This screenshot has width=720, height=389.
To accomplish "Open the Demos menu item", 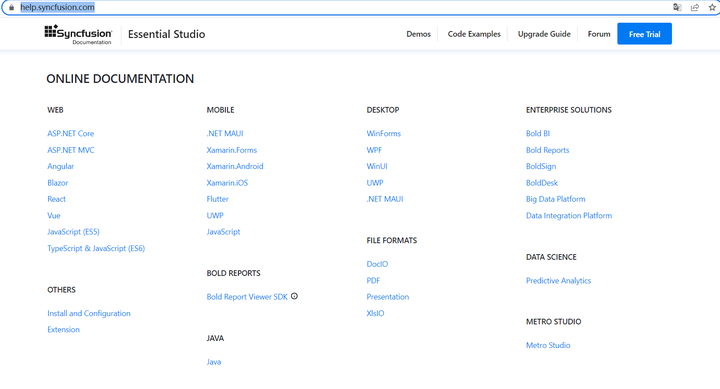I will tap(418, 34).
